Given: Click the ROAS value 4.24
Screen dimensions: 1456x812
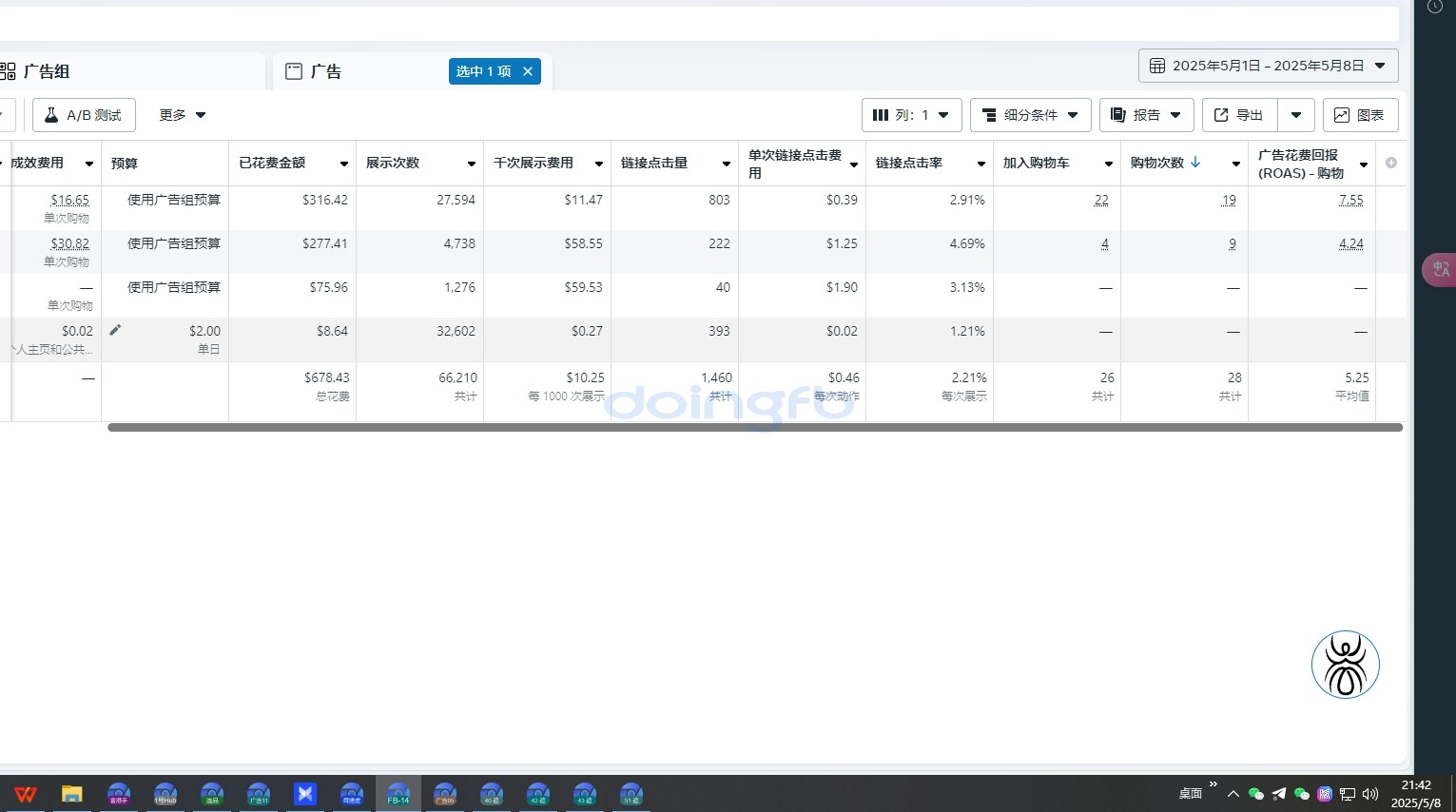Looking at the screenshot, I should pyautogui.click(x=1351, y=243).
